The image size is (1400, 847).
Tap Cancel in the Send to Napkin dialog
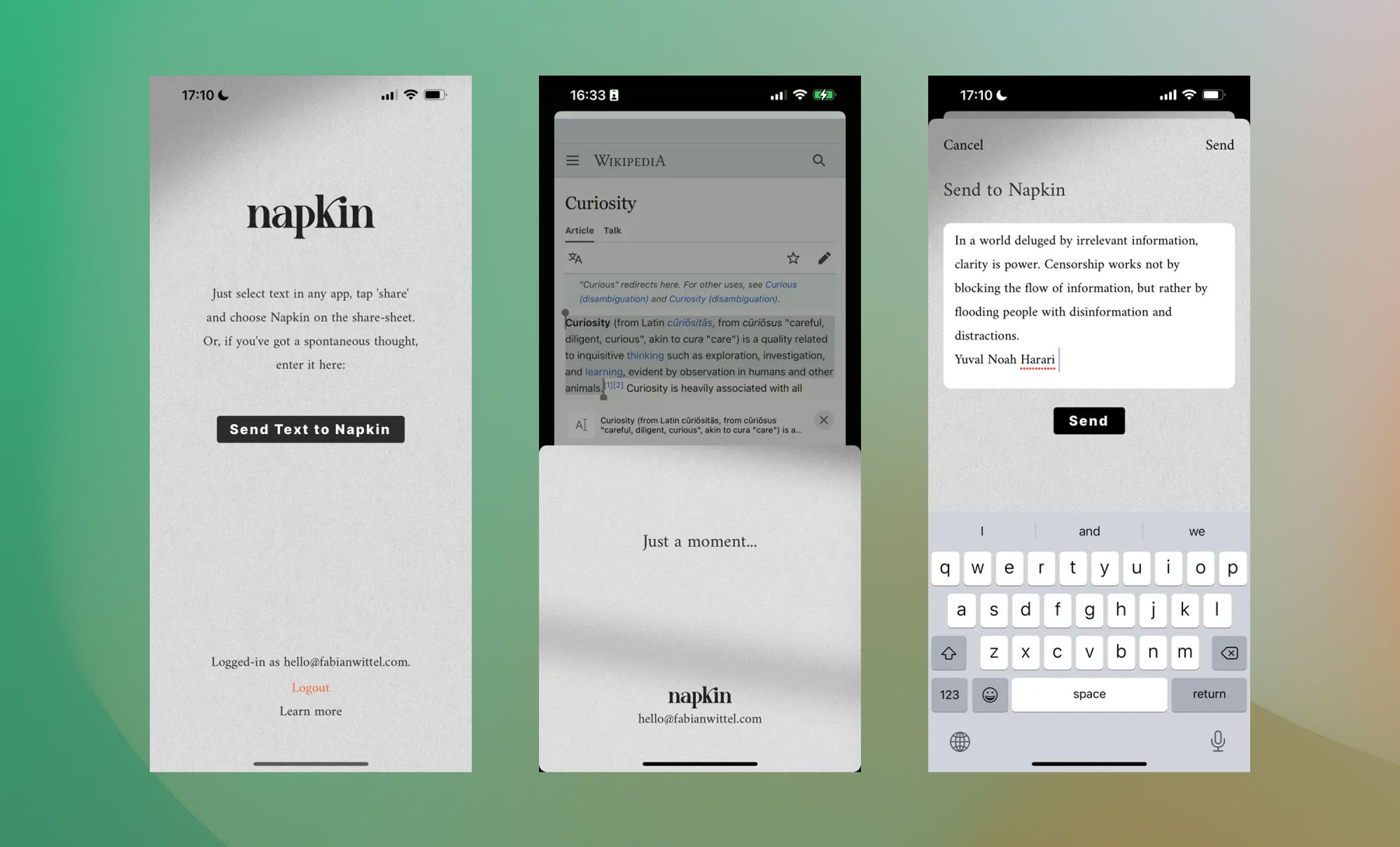[962, 144]
